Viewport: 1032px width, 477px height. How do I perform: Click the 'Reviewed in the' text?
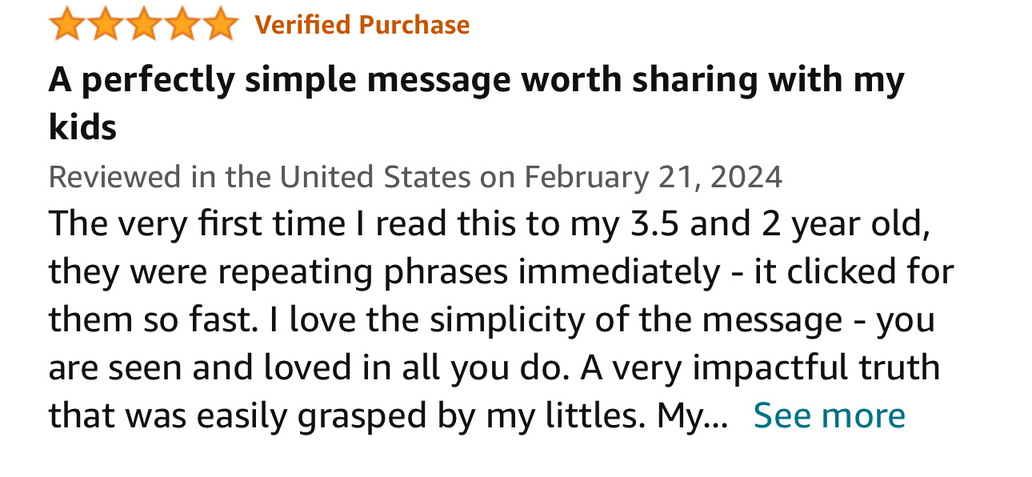(x=160, y=178)
